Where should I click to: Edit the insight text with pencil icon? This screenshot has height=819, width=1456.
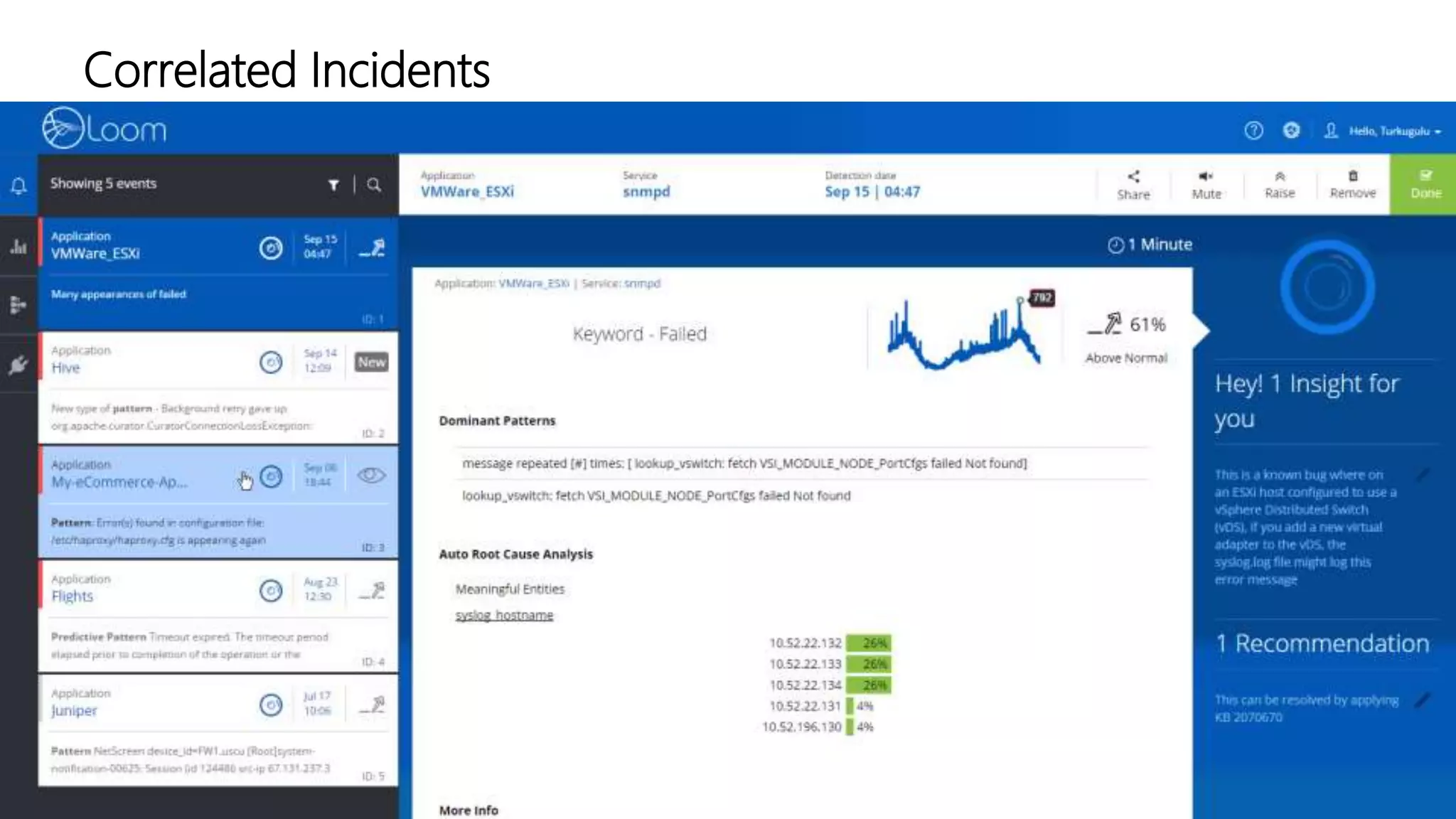tap(1423, 474)
